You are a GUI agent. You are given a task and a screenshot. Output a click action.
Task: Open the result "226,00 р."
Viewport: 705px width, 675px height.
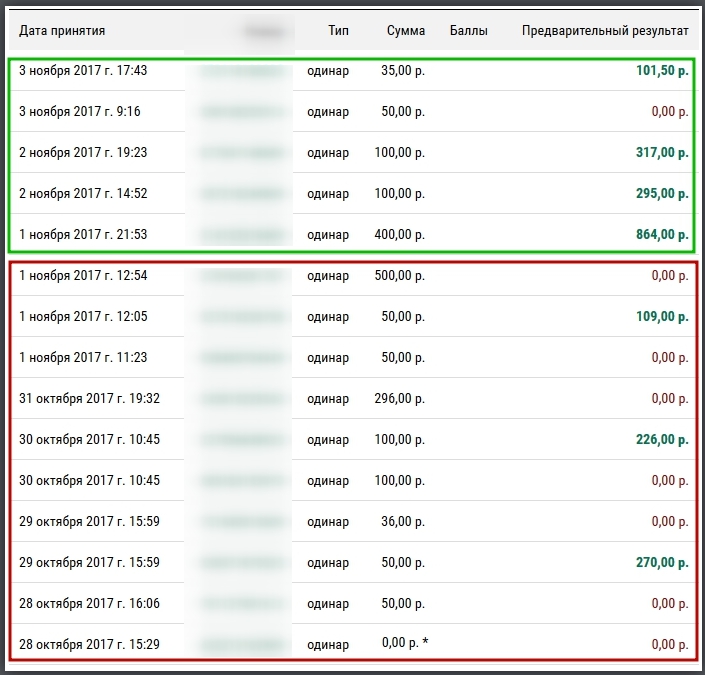coord(662,439)
